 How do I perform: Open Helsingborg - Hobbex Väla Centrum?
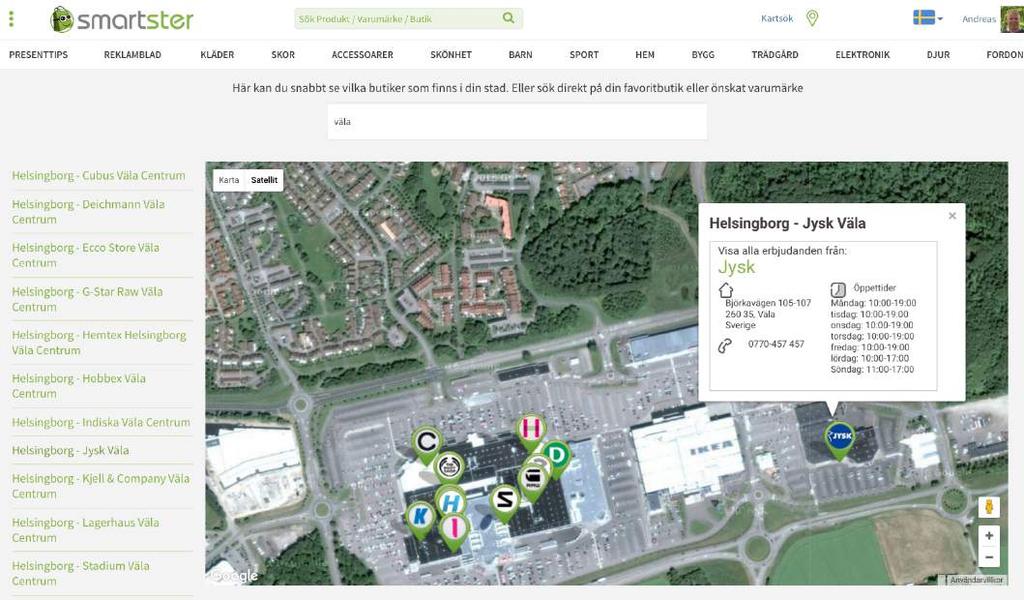[x=79, y=386]
